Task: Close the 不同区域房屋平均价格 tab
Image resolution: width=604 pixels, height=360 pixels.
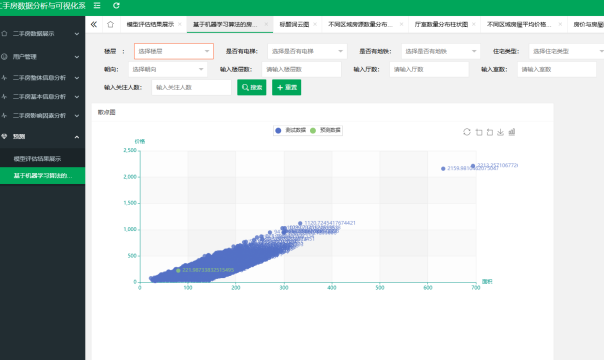Action: (x=560, y=24)
